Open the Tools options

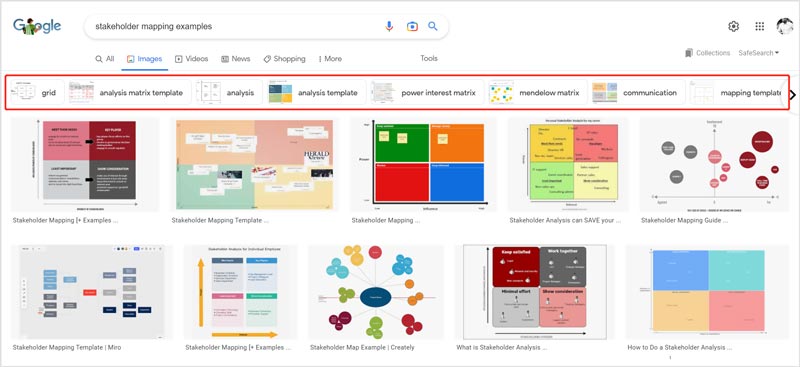point(429,58)
